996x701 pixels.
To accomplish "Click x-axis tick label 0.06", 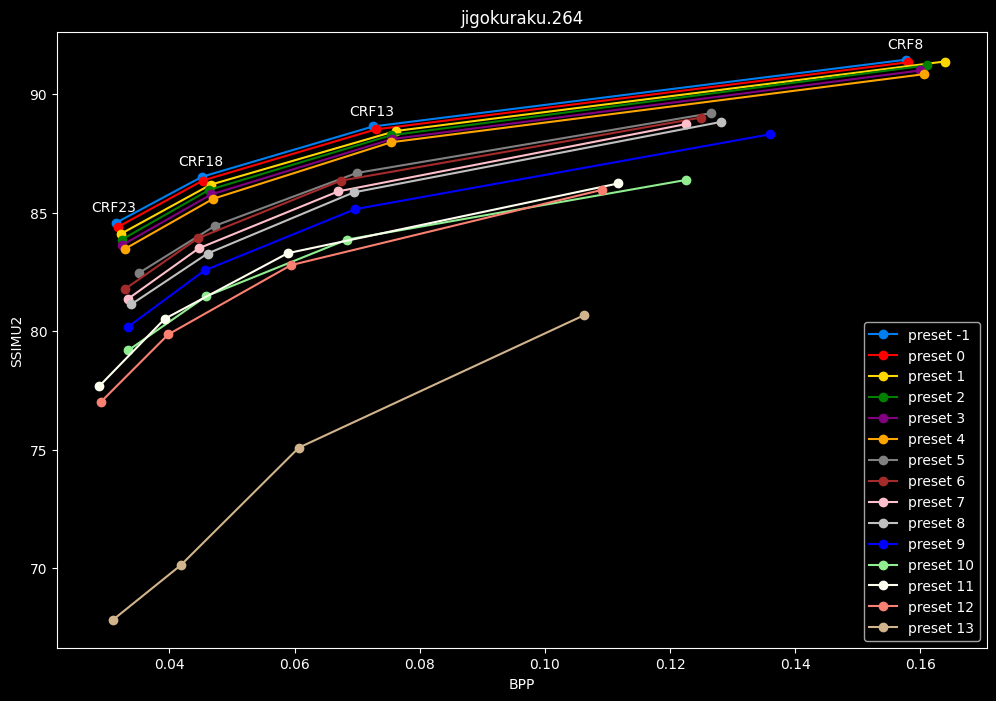I will pos(295,664).
